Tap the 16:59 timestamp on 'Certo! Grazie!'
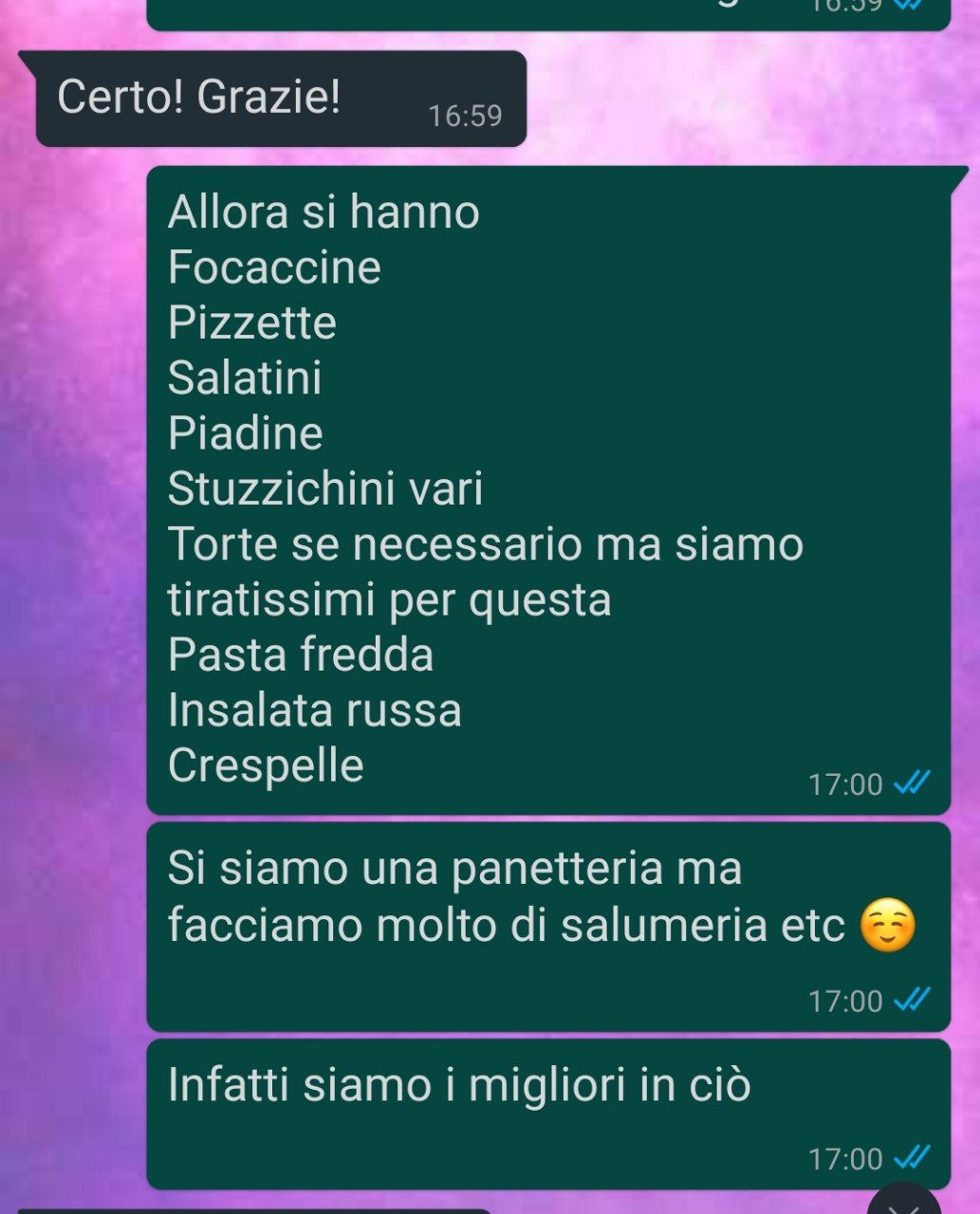This screenshot has height=1214, width=980. [x=465, y=116]
